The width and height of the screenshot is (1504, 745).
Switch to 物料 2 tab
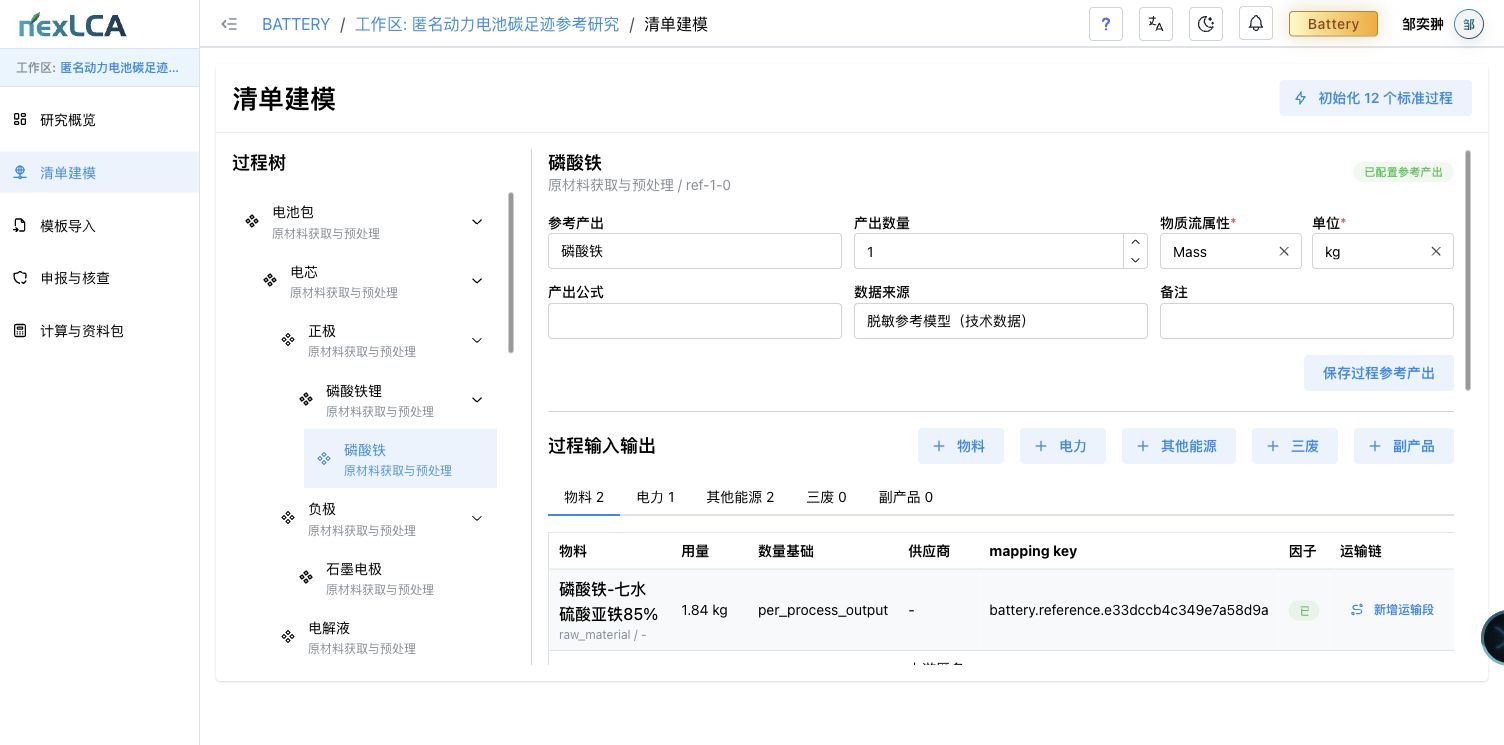(584, 497)
